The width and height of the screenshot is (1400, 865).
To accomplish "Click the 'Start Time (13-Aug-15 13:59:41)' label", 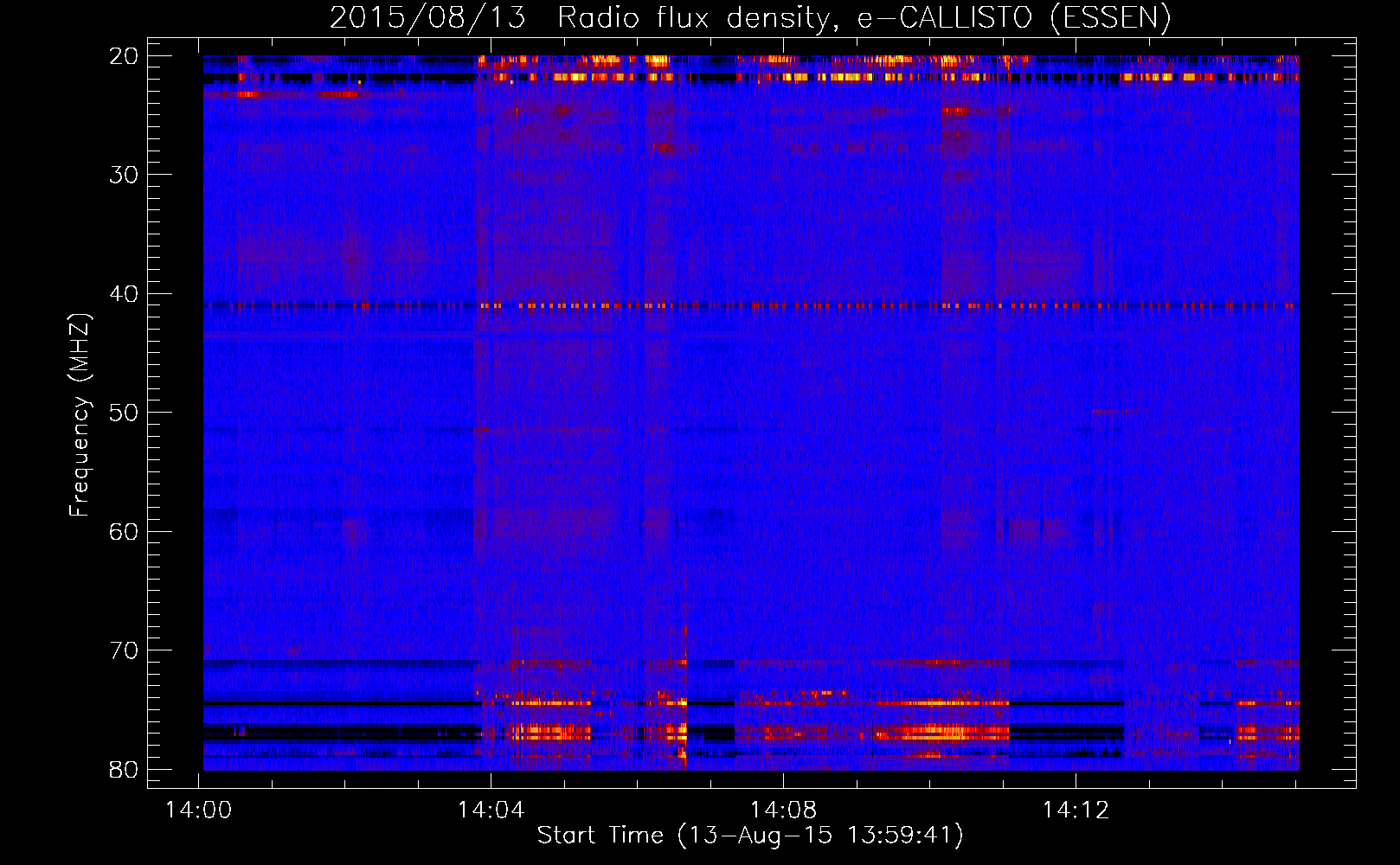I will click(750, 836).
